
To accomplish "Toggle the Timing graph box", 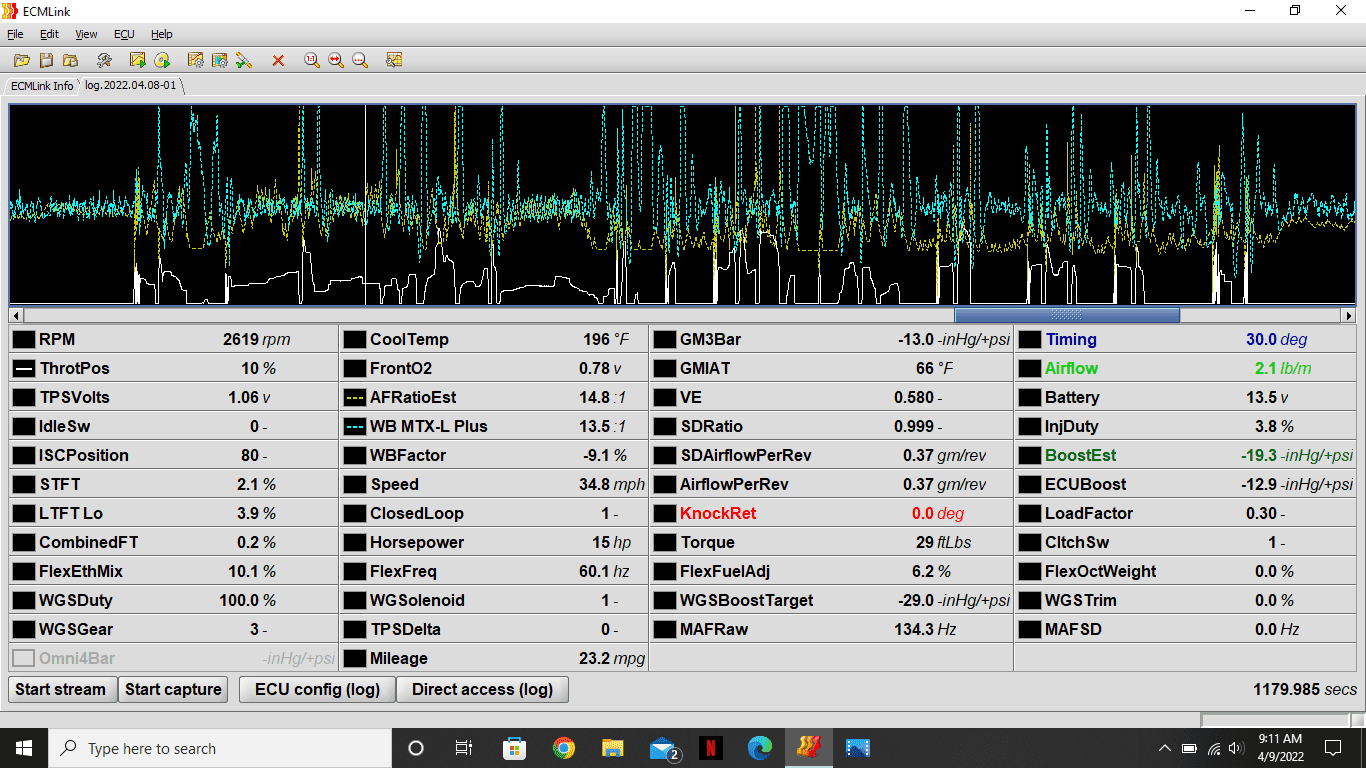I will [1029, 340].
